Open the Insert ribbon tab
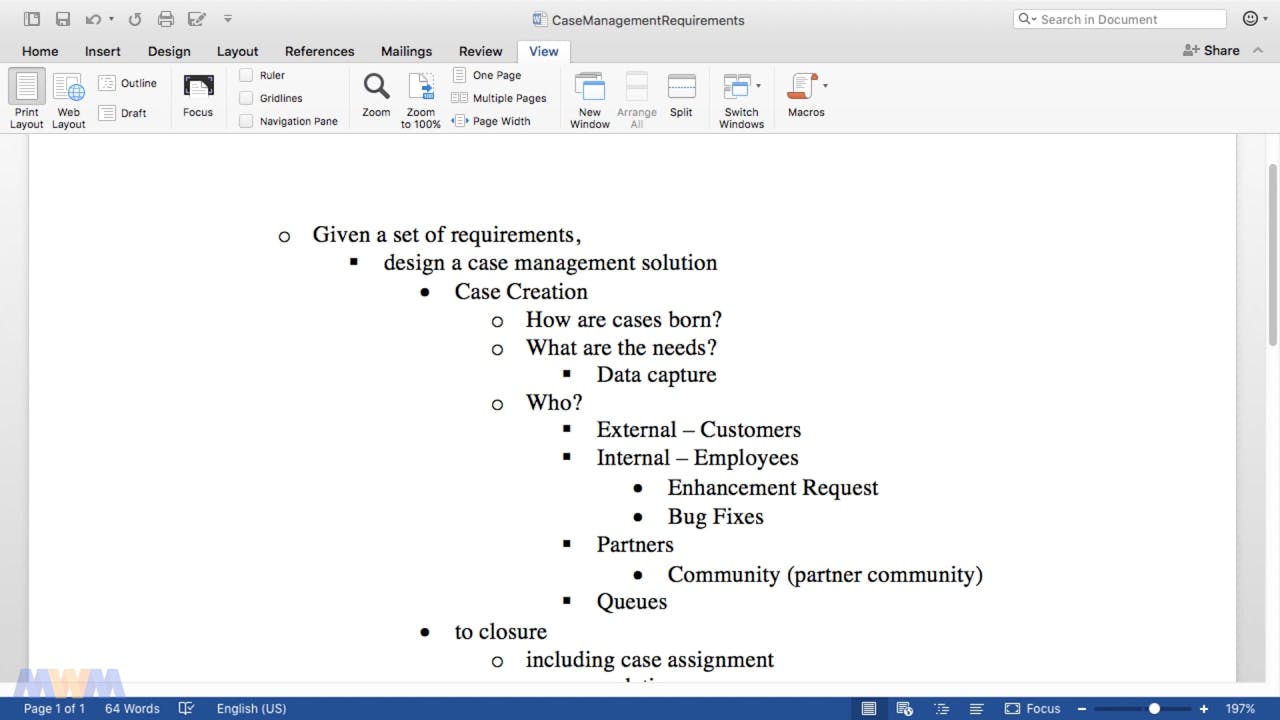 coord(103,51)
